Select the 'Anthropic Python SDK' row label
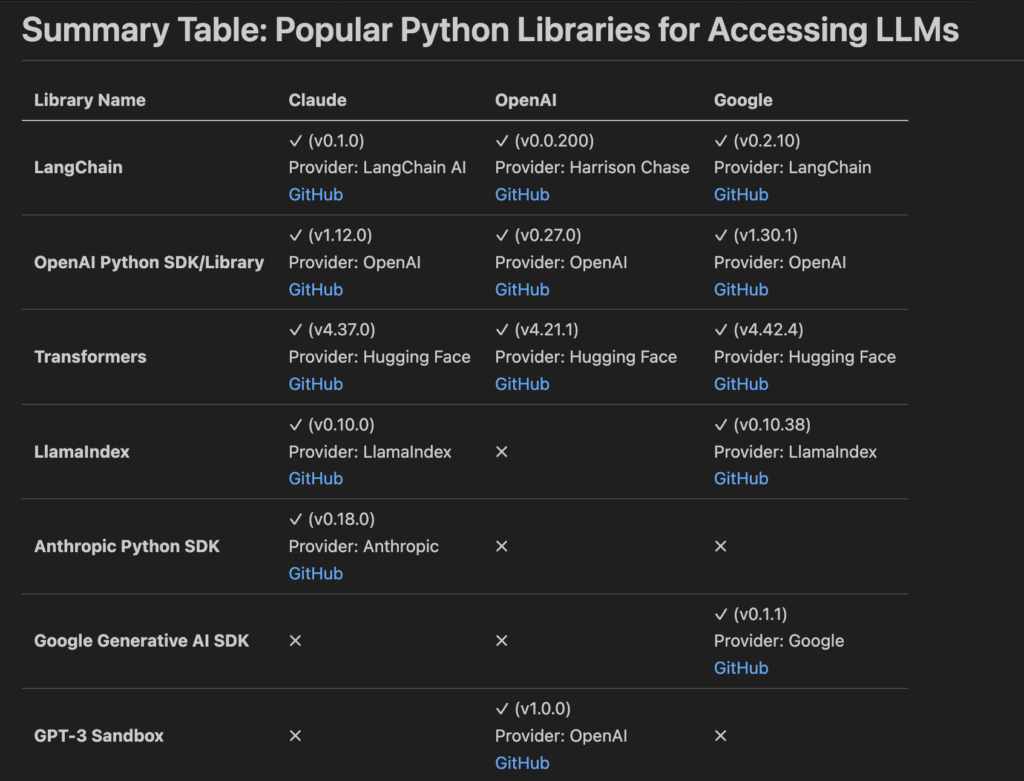Screen dimensions: 1024x781 pos(127,547)
